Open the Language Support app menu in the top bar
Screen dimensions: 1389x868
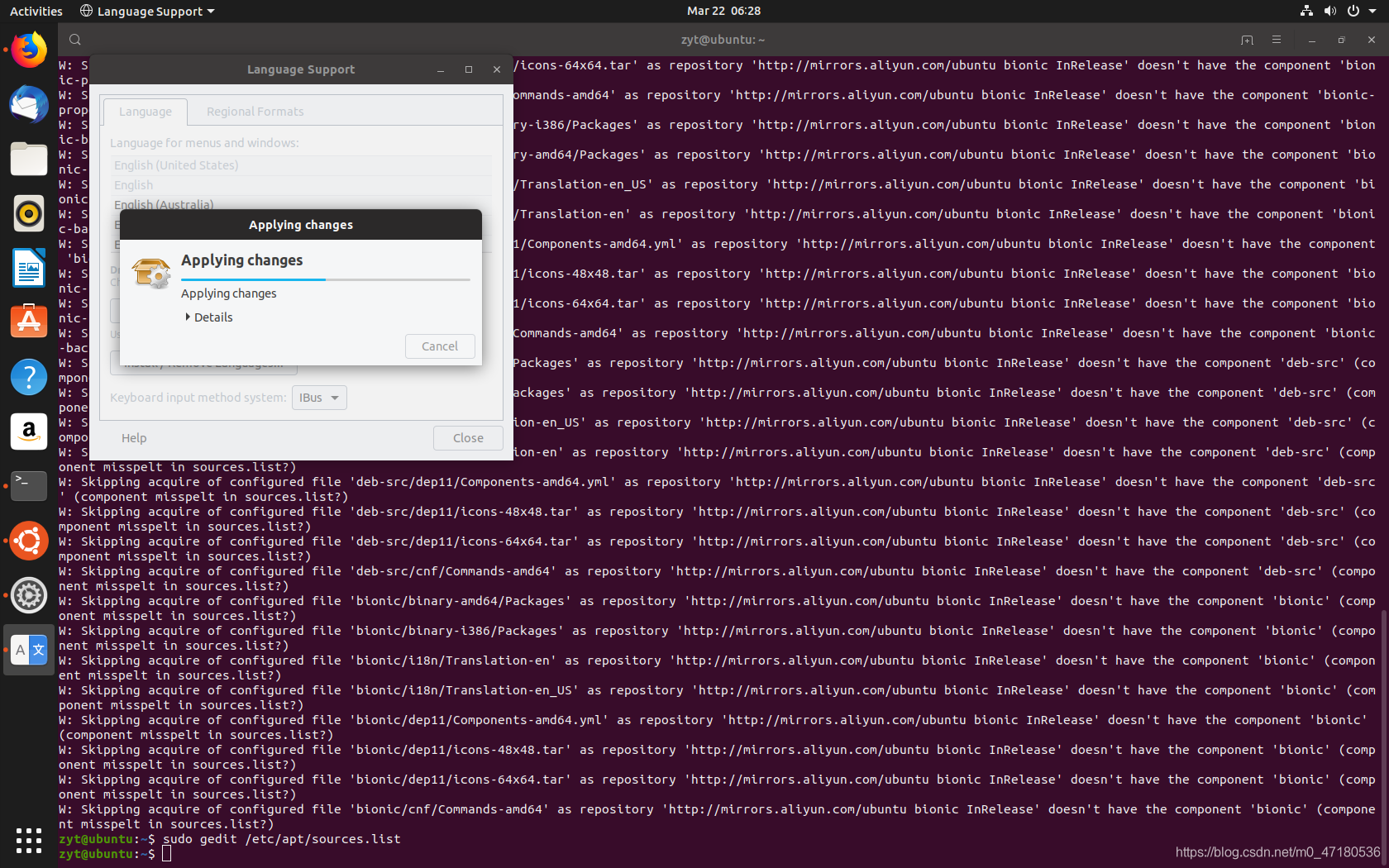click(x=147, y=11)
